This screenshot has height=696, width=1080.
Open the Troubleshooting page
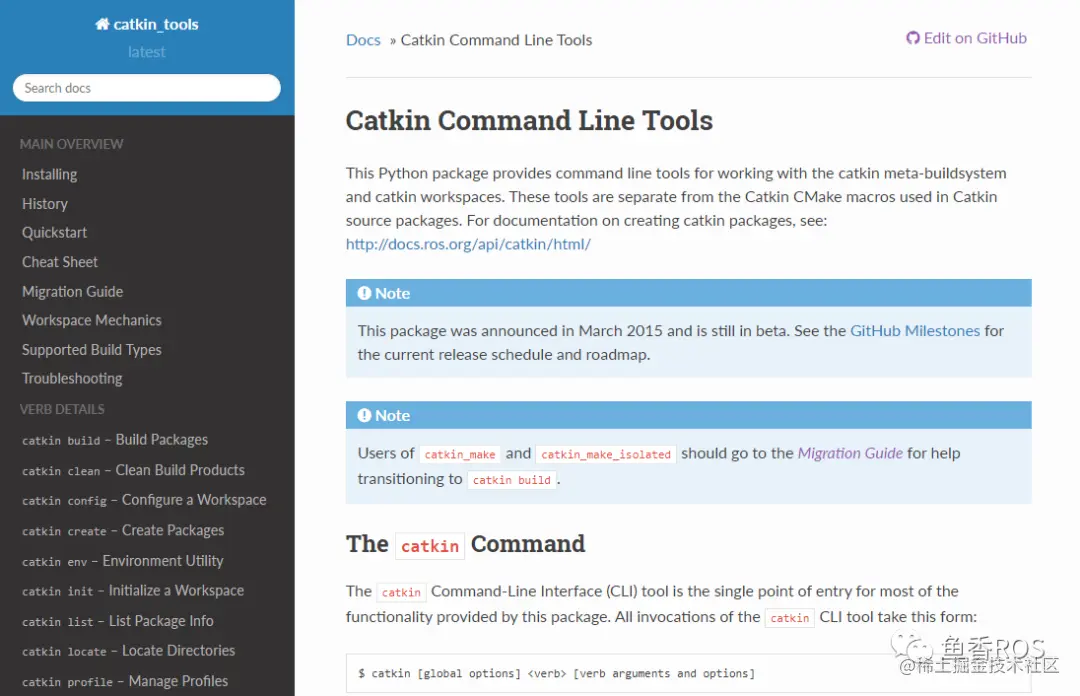click(x=72, y=378)
